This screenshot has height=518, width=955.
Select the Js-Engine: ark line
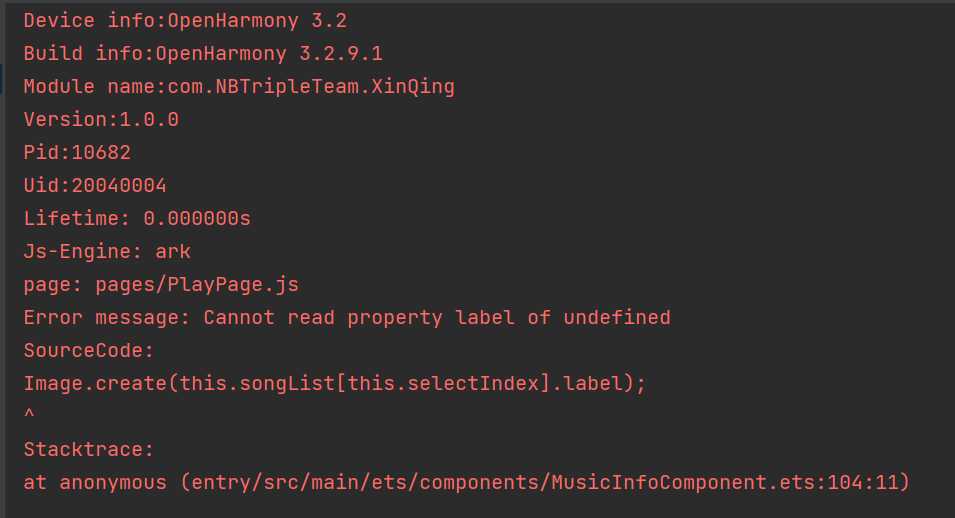pyautogui.click(x=107, y=251)
